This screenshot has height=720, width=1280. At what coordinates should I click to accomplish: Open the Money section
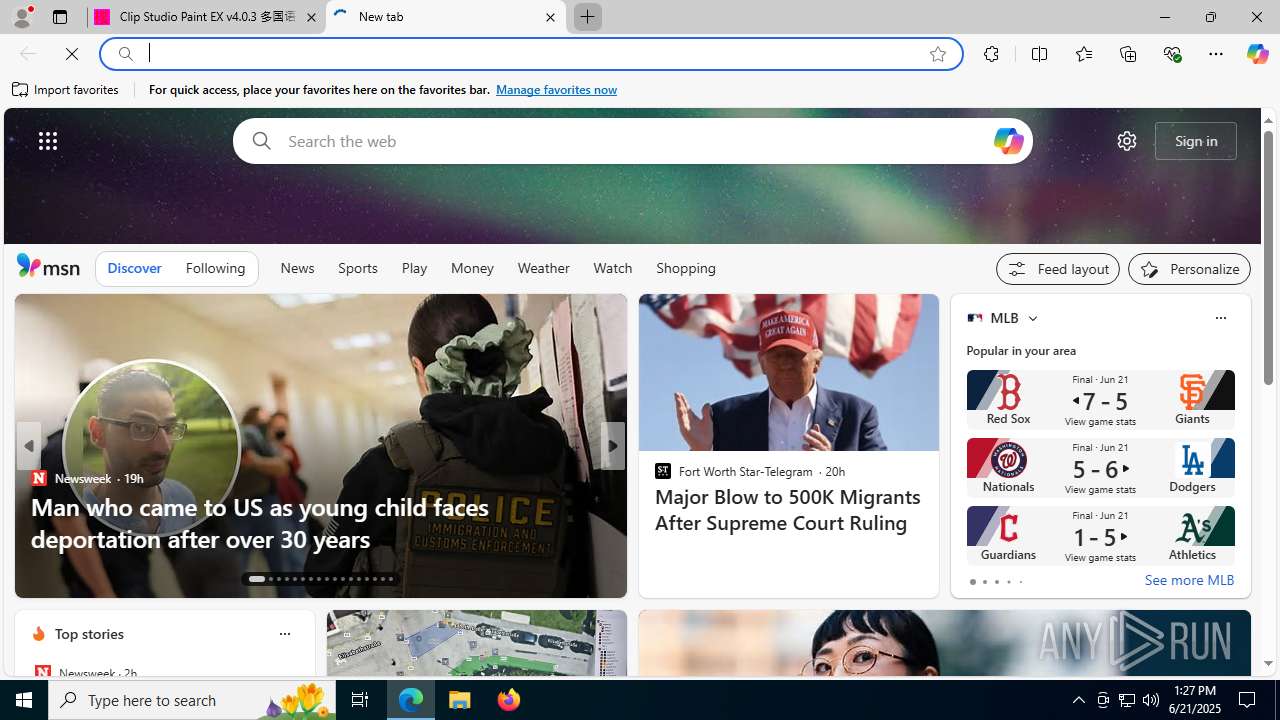472,268
